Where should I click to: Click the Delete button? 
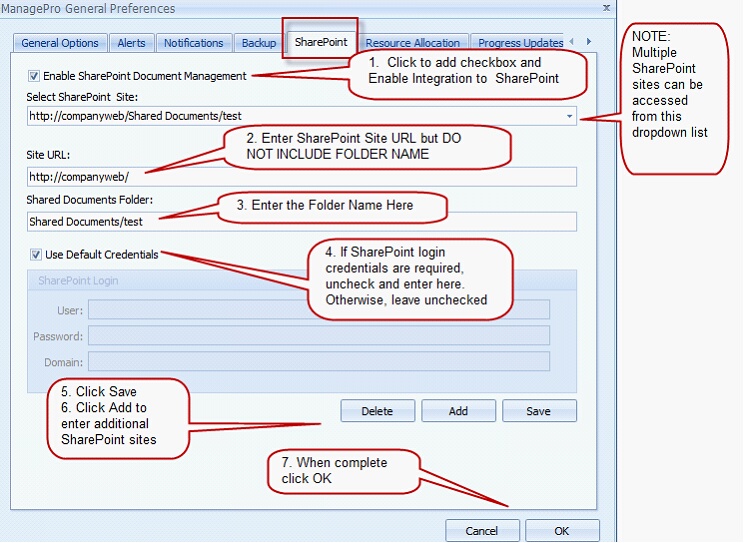click(x=377, y=411)
